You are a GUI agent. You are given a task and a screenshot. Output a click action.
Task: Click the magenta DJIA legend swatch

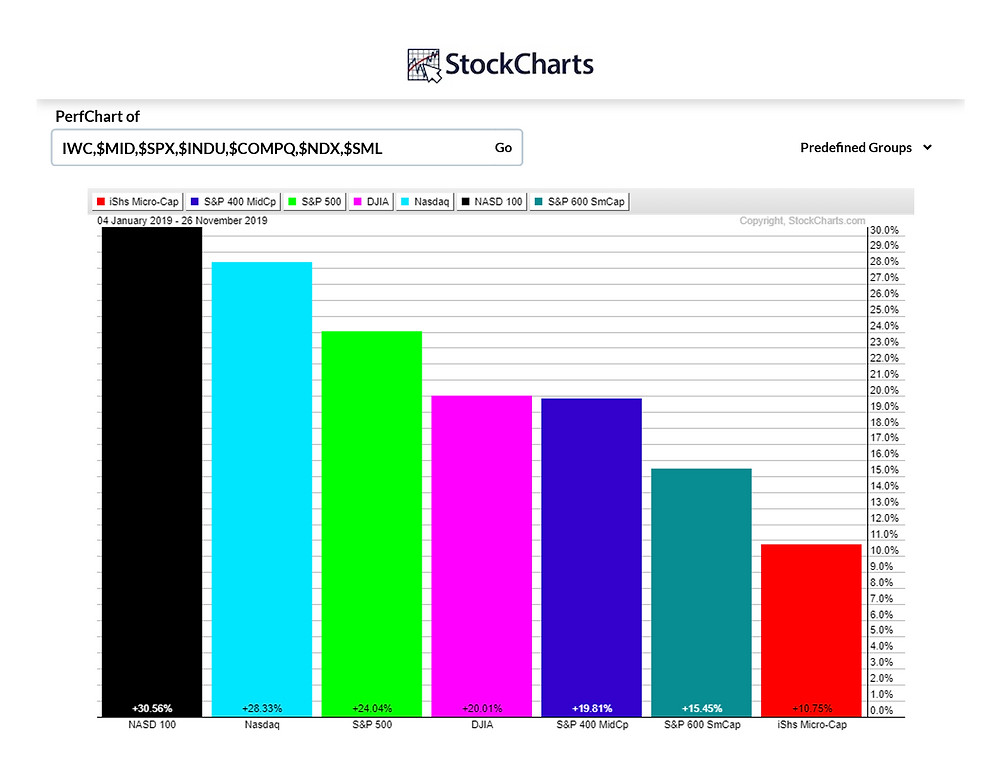(x=357, y=202)
